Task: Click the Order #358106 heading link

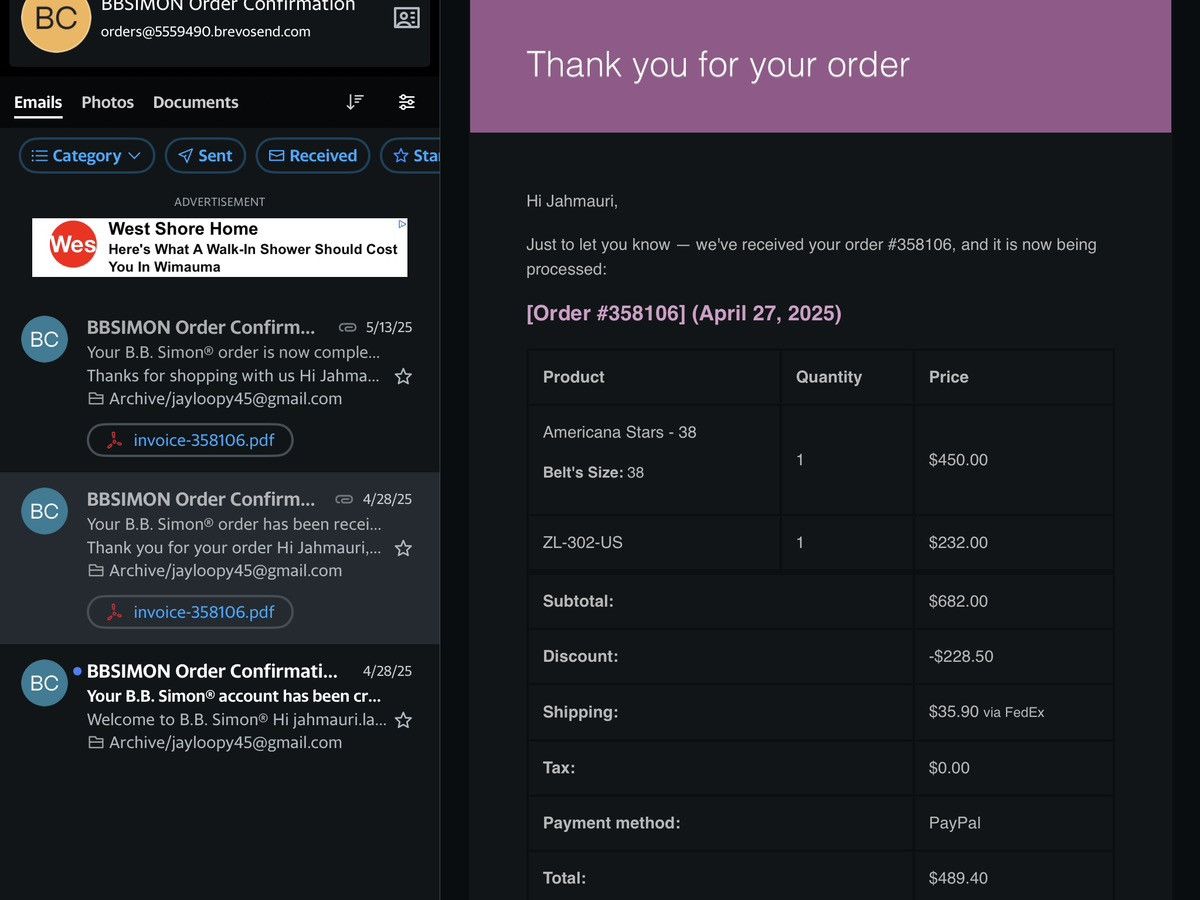Action: (684, 313)
